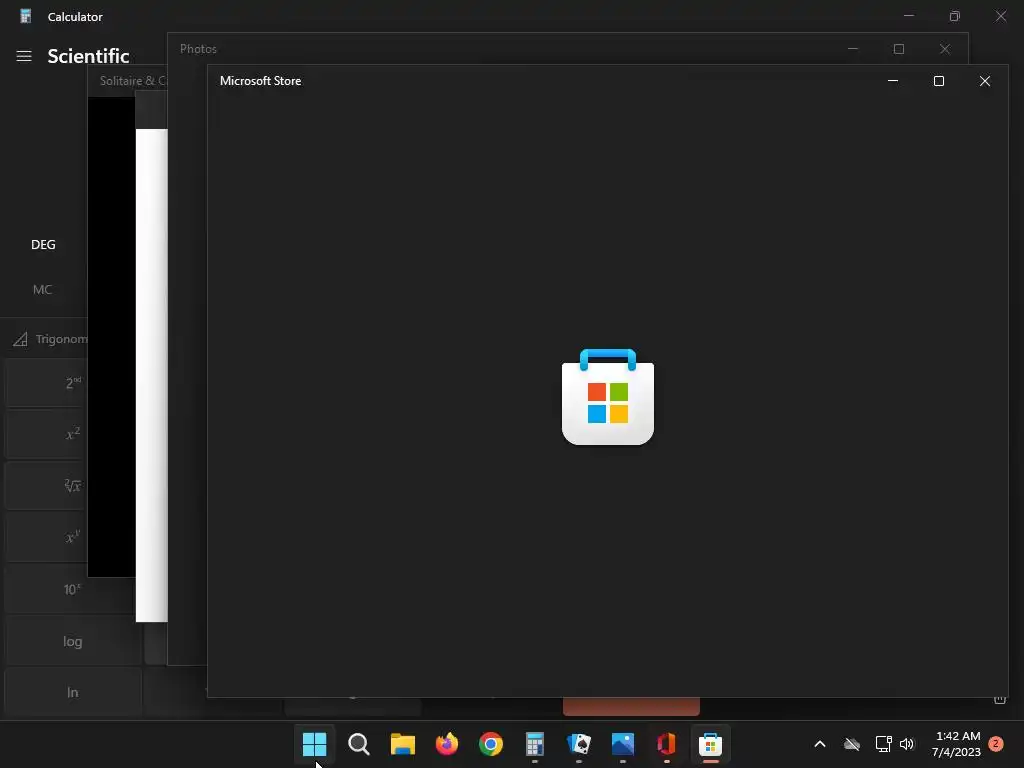Click the x to the y key
Screen dimensions: 1024x768
pos(46,537)
